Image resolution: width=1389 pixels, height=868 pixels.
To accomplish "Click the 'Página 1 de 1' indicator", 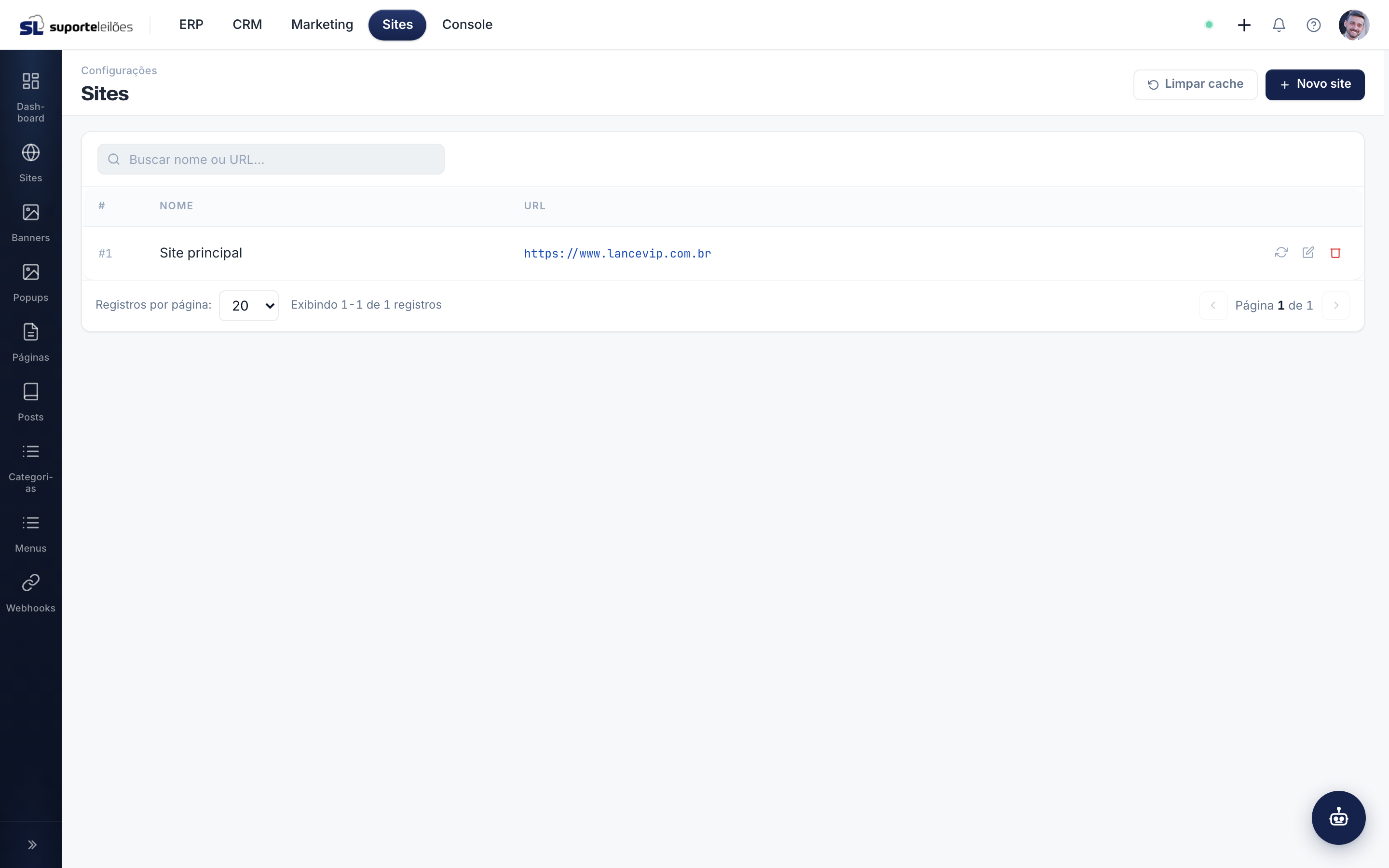I will pyautogui.click(x=1274, y=305).
